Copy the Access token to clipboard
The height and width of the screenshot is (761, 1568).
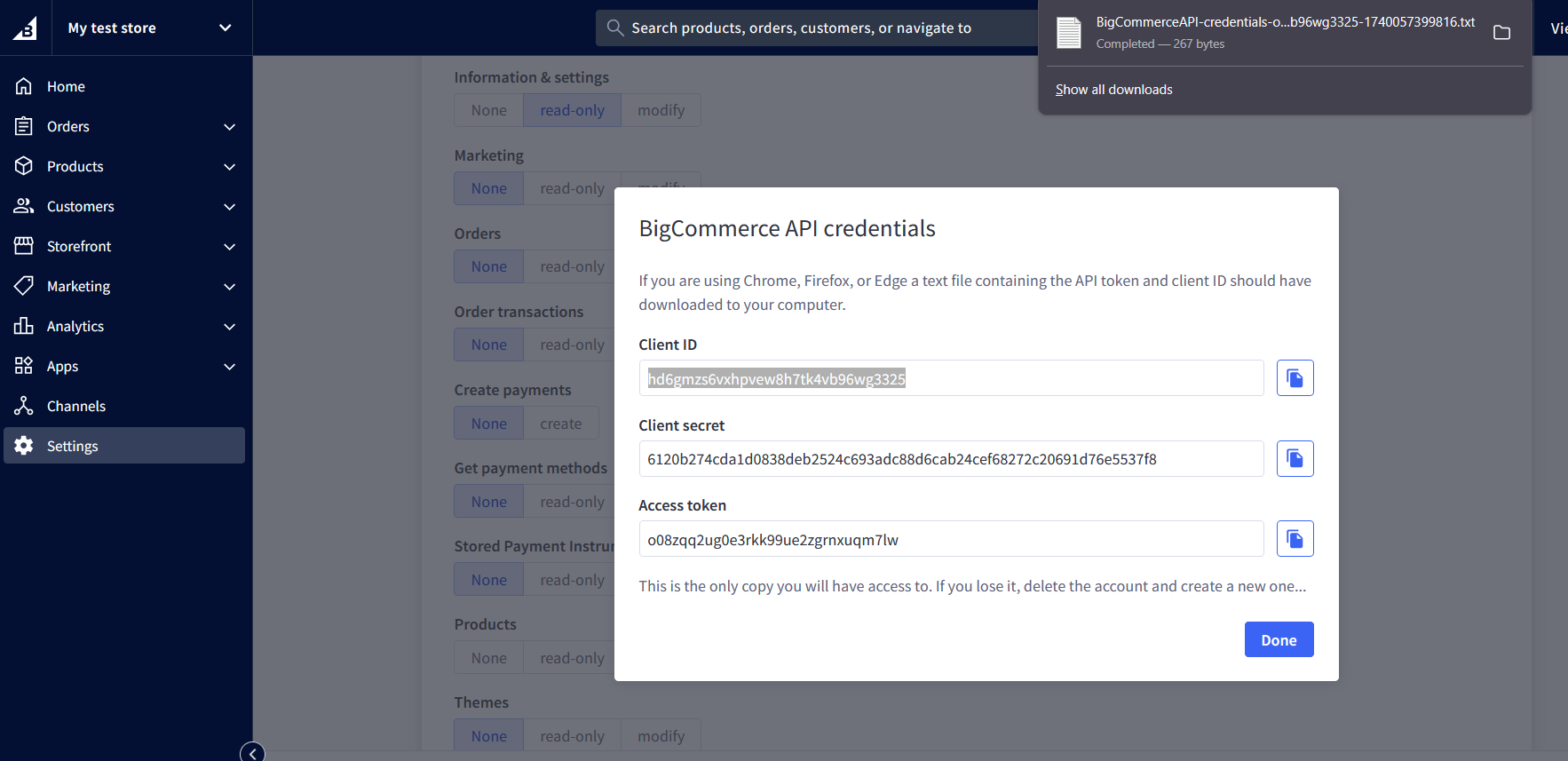(1295, 539)
